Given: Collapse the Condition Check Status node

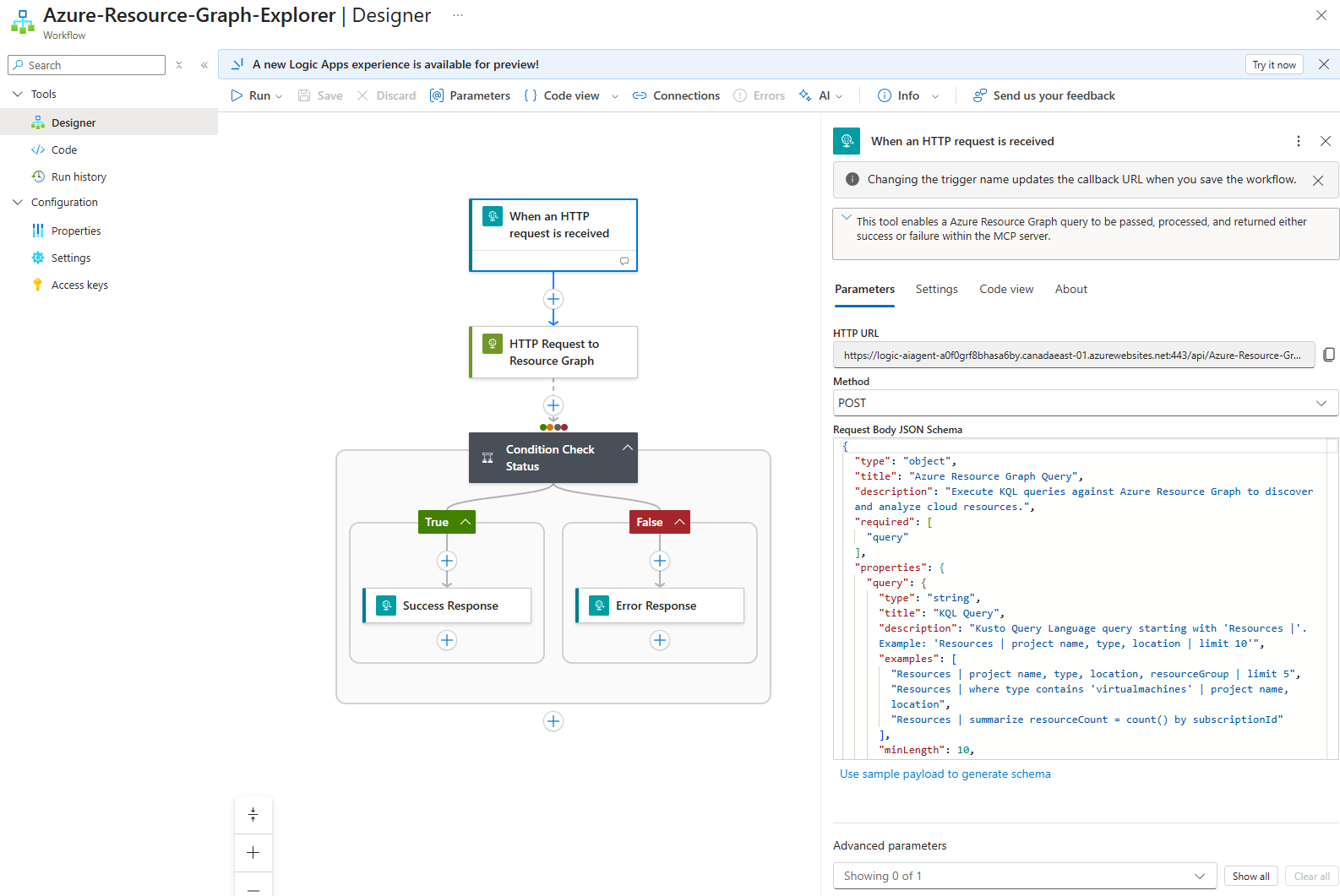Looking at the screenshot, I should 627,448.
